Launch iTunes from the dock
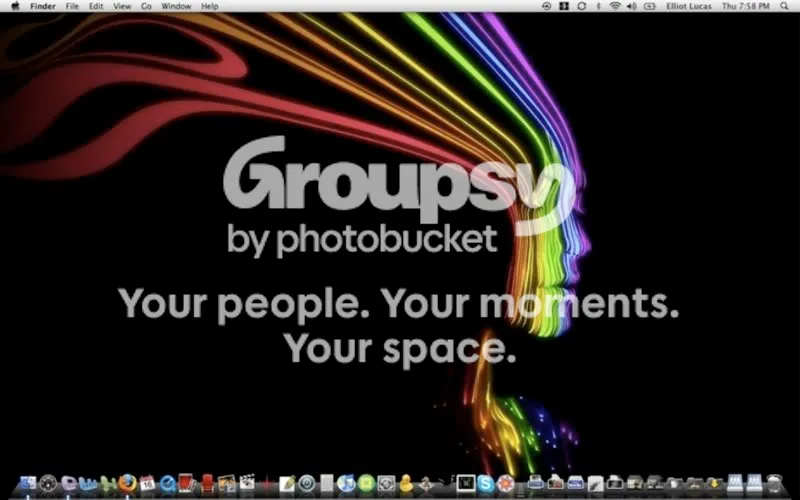This screenshot has width=800, height=500. coord(346,483)
